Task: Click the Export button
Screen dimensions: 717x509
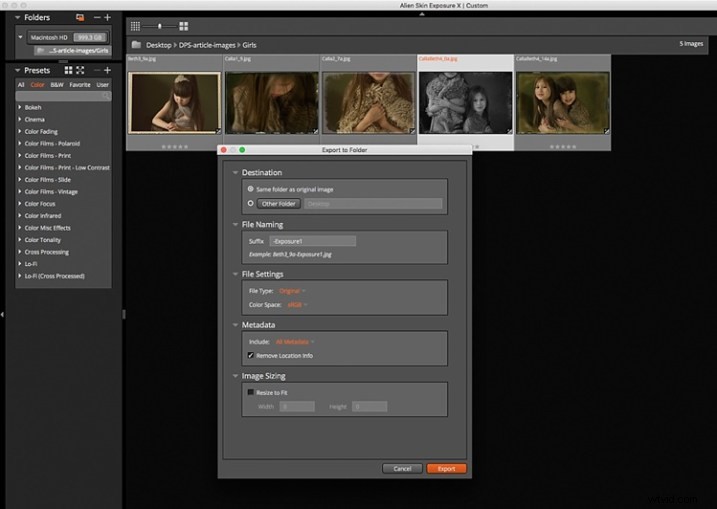Action: click(x=446, y=468)
